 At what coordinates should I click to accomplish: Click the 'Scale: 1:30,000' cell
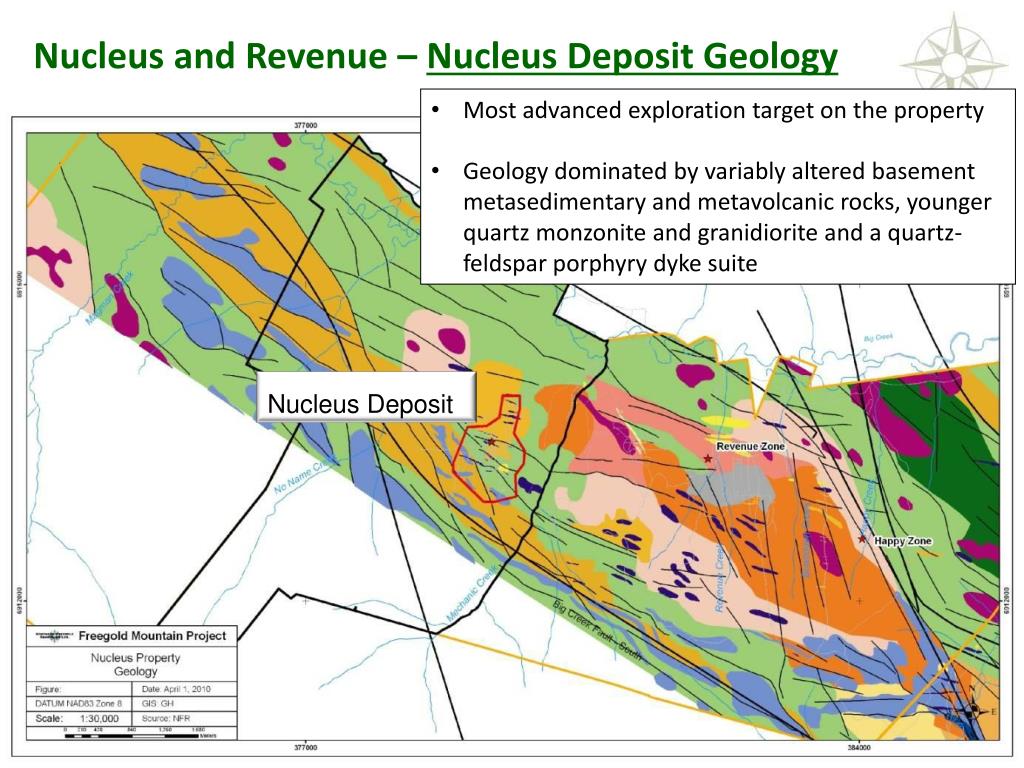[x=79, y=718]
